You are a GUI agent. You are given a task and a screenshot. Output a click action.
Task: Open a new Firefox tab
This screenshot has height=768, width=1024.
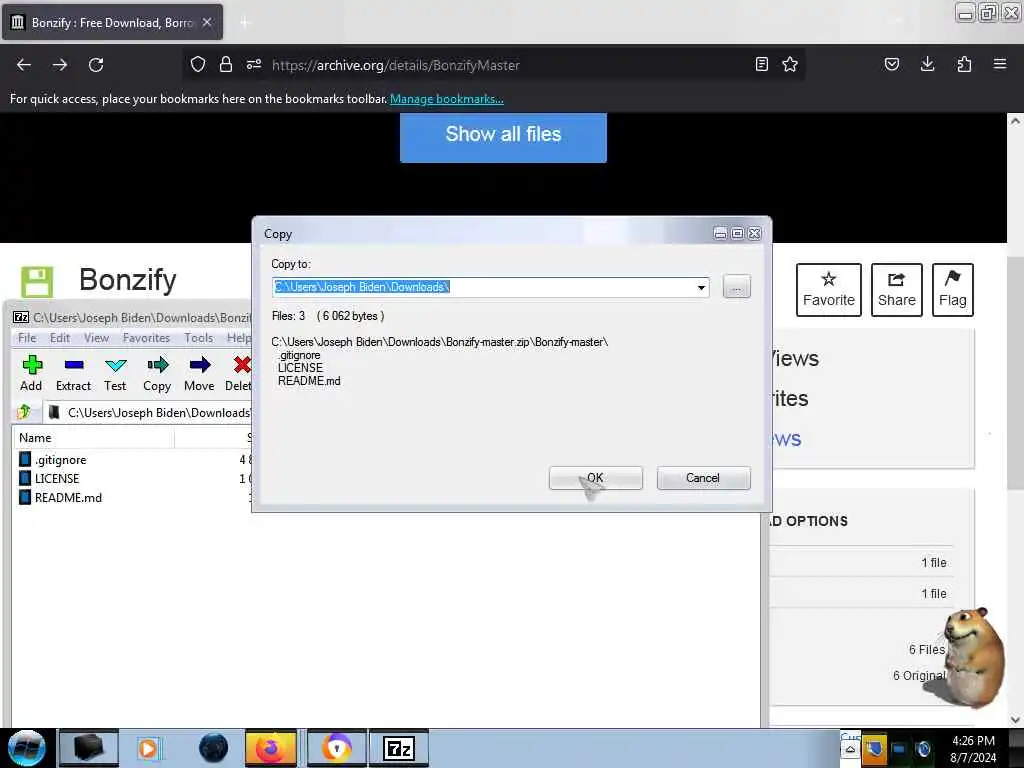(245, 23)
